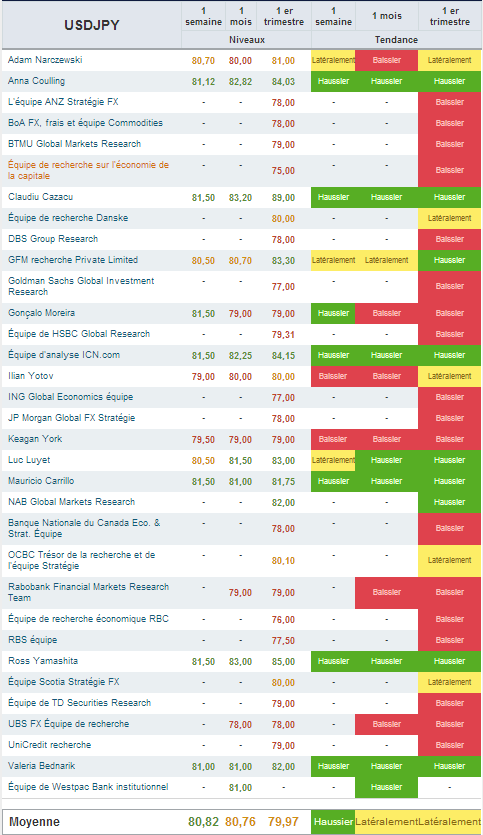The height and width of the screenshot is (835, 483).
Task: Select RBS équipe 77,50 value
Action: point(283,640)
